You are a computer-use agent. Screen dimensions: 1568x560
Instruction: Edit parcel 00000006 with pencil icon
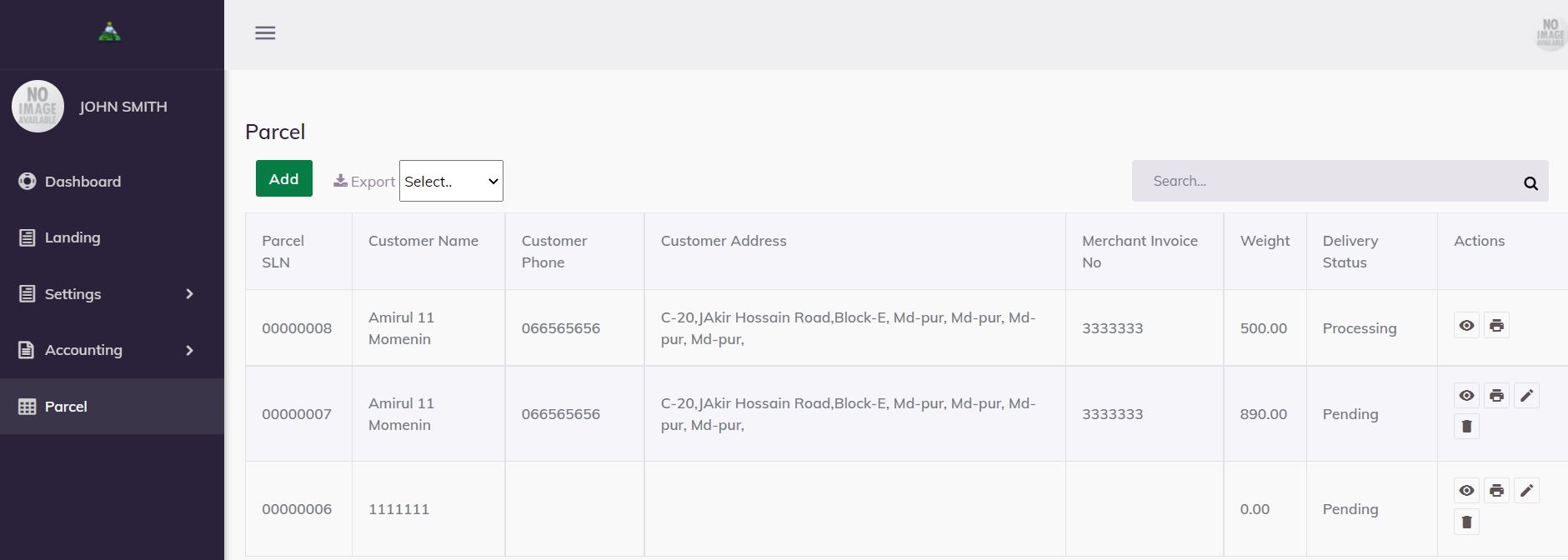pyautogui.click(x=1526, y=491)
